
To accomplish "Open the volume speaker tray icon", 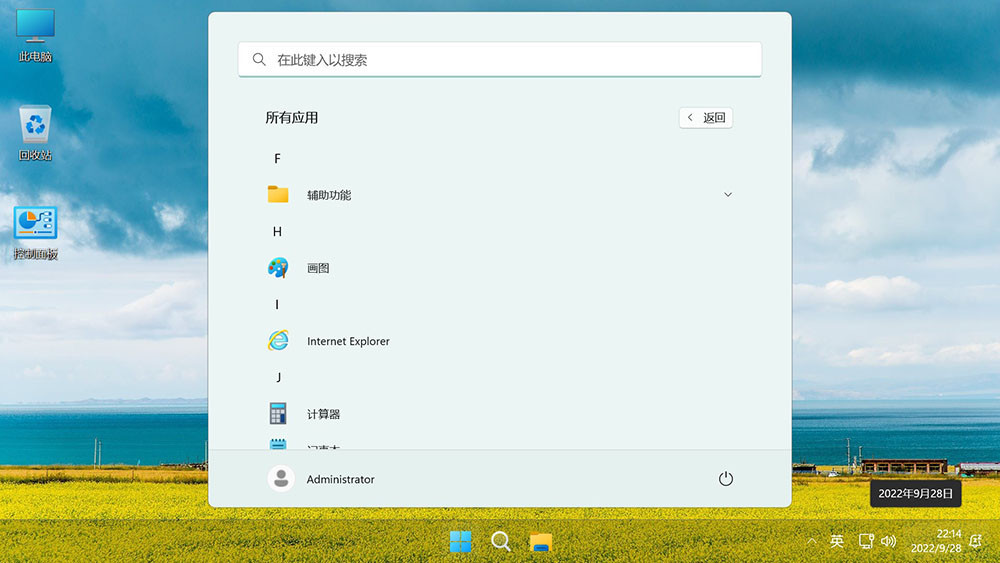I will (888, 541).
